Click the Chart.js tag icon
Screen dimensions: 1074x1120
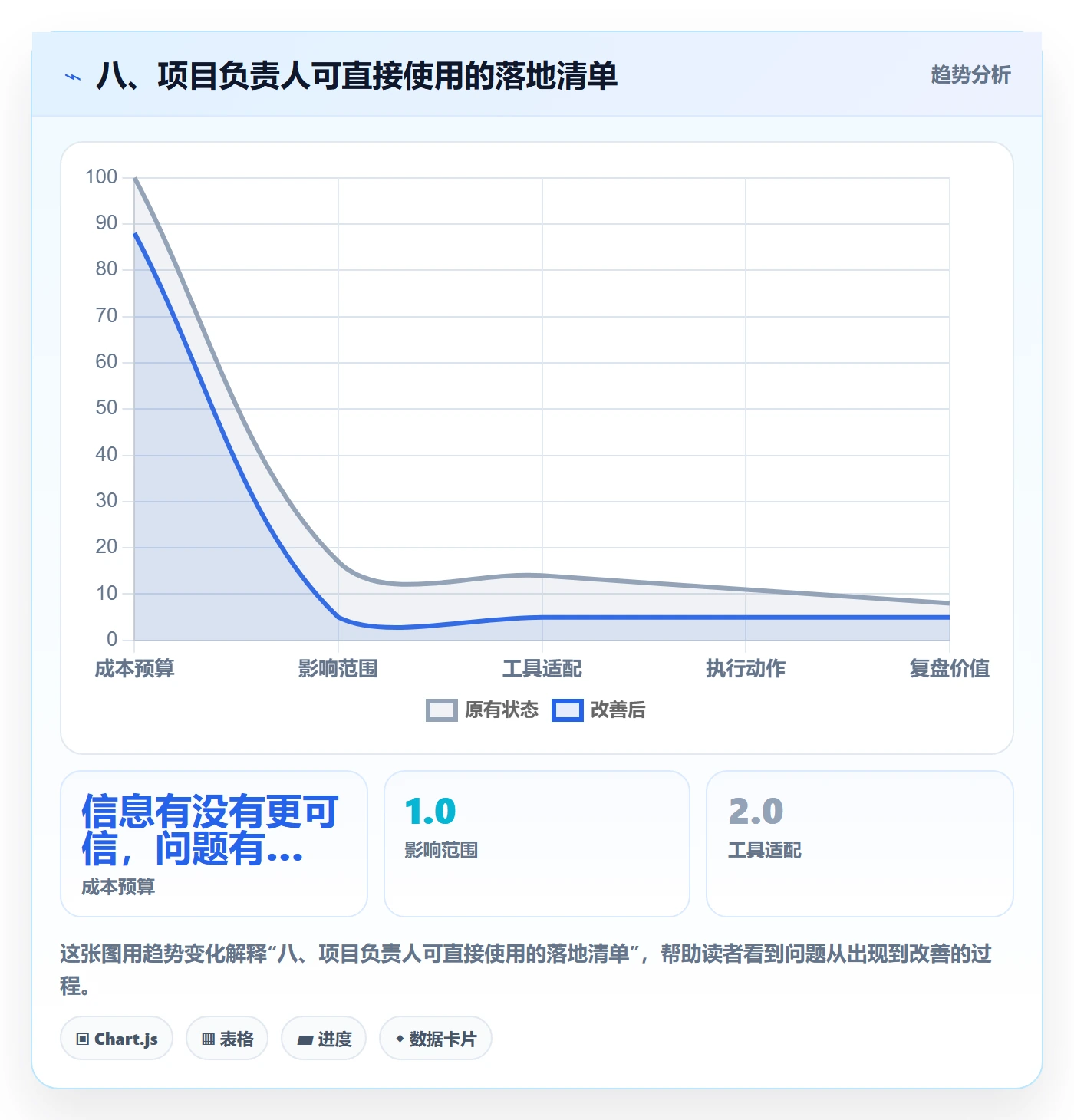[83, 1039]
